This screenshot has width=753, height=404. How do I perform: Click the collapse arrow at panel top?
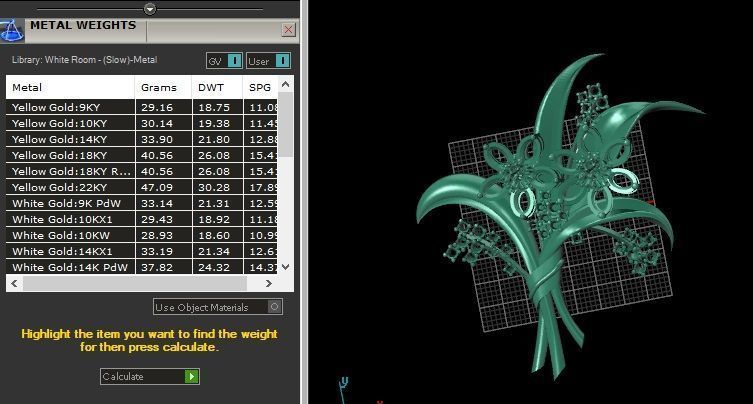pyautogui.click(x=150, y=9)
